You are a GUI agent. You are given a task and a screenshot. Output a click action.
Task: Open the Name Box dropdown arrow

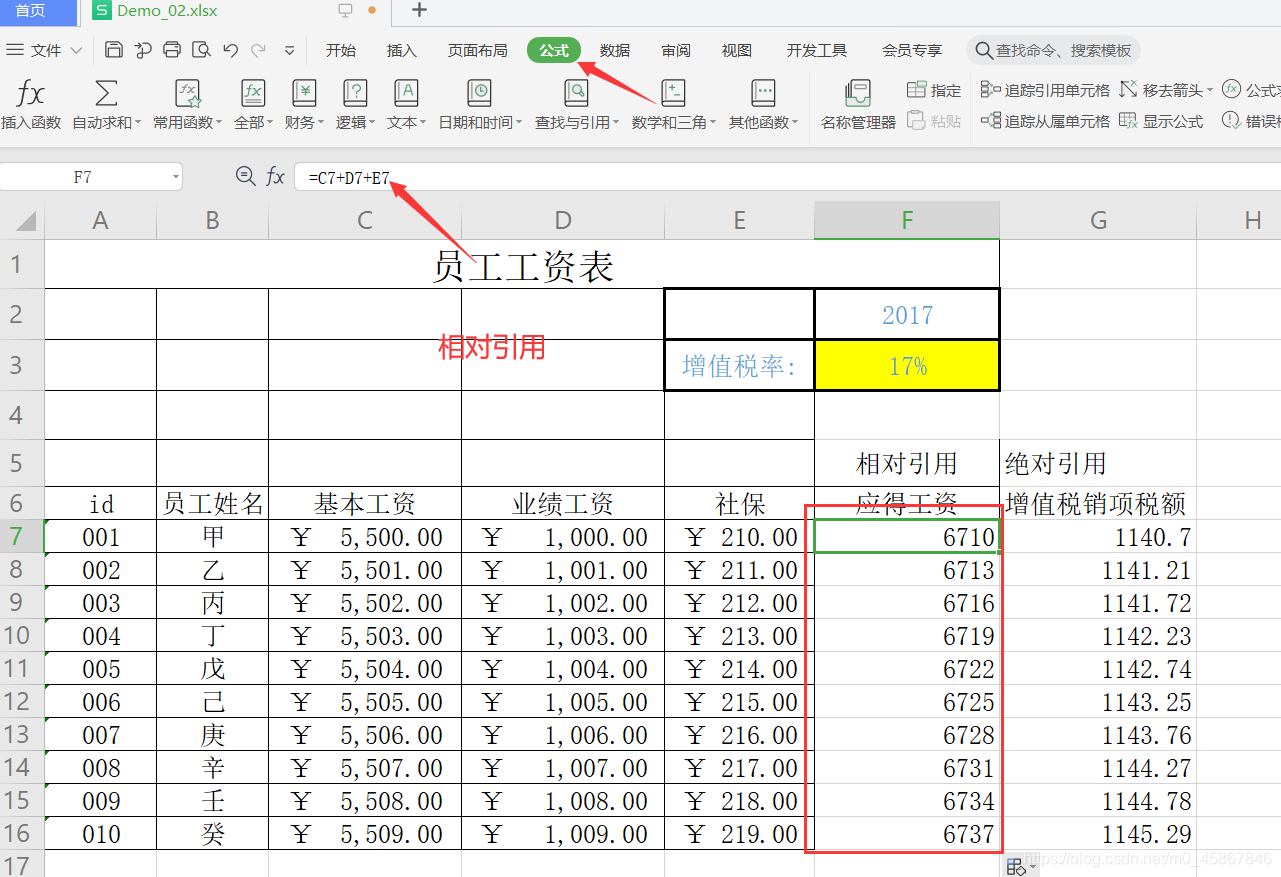pos(176,177)
